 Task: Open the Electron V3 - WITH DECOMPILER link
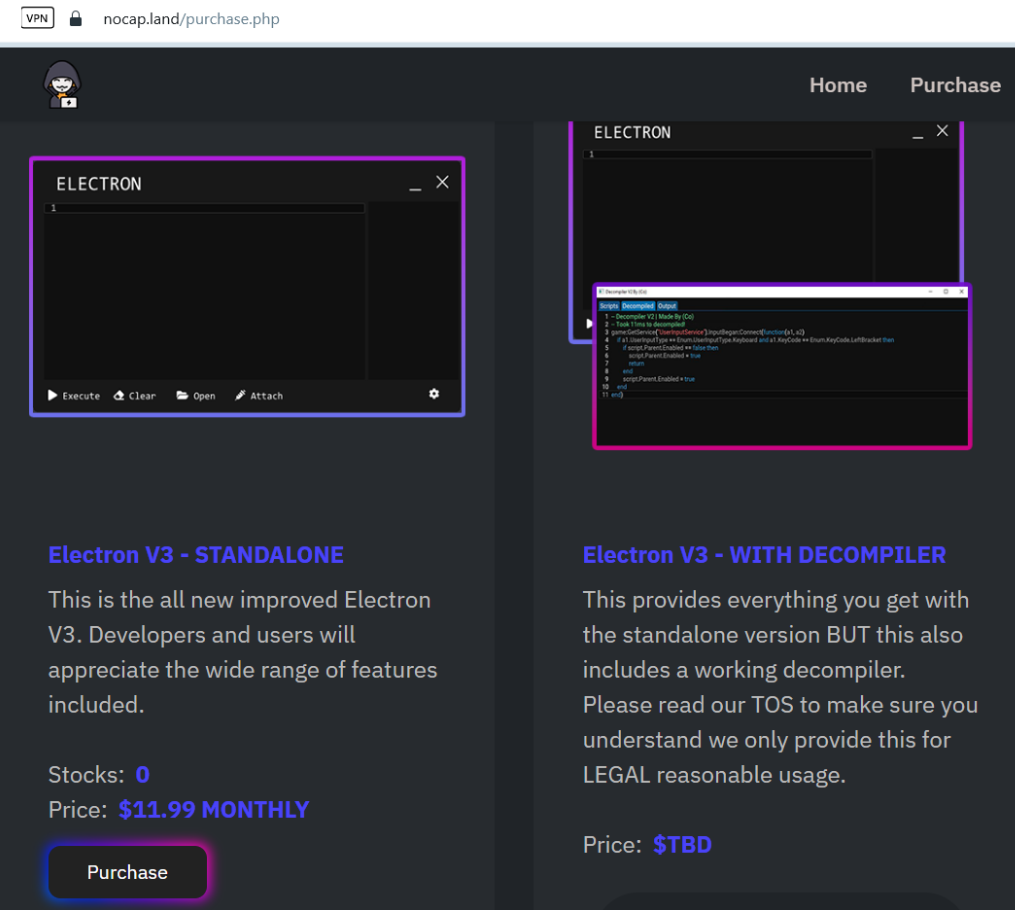[764, 555]
